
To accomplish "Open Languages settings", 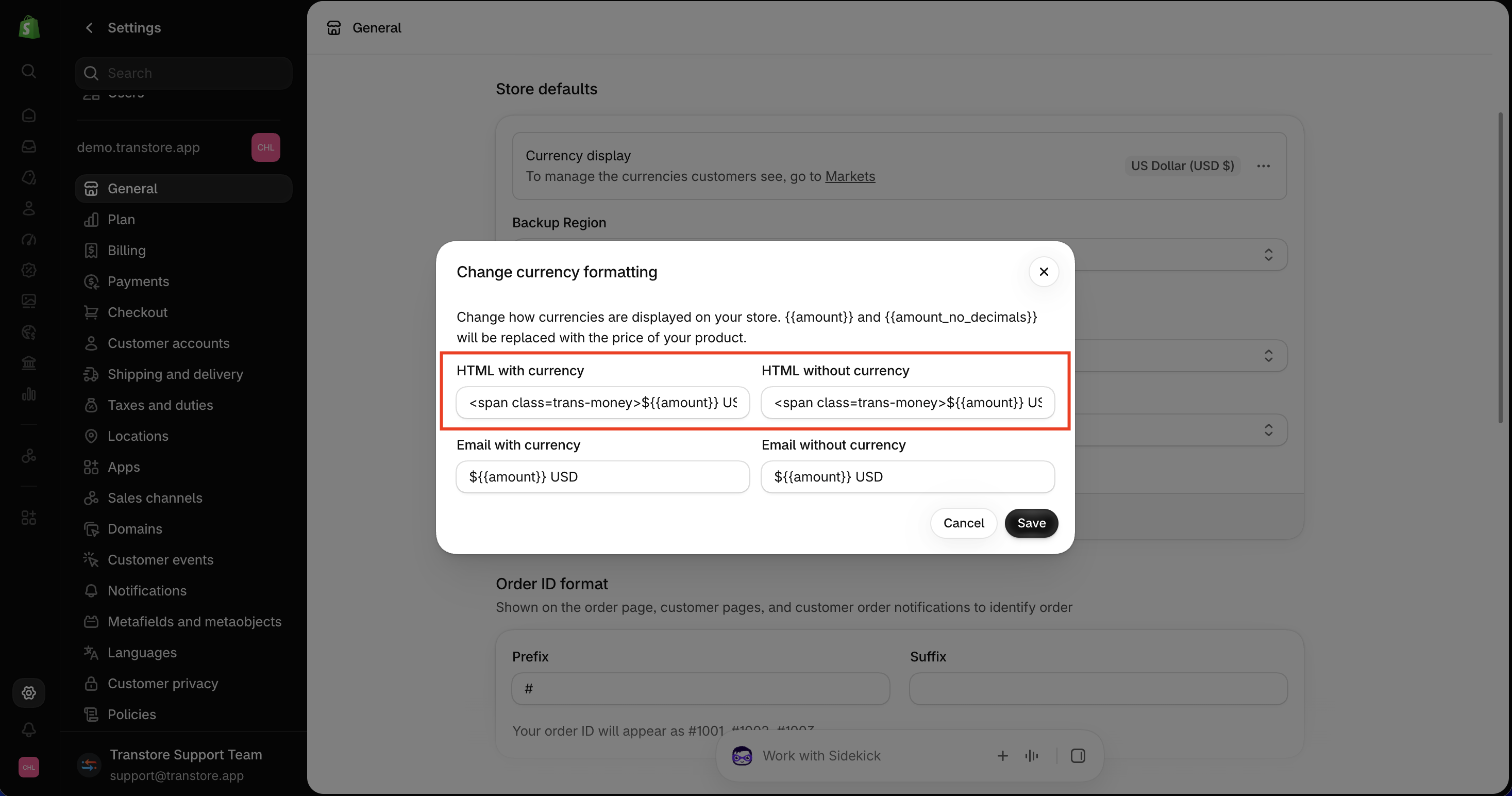I will pos(183,652).
